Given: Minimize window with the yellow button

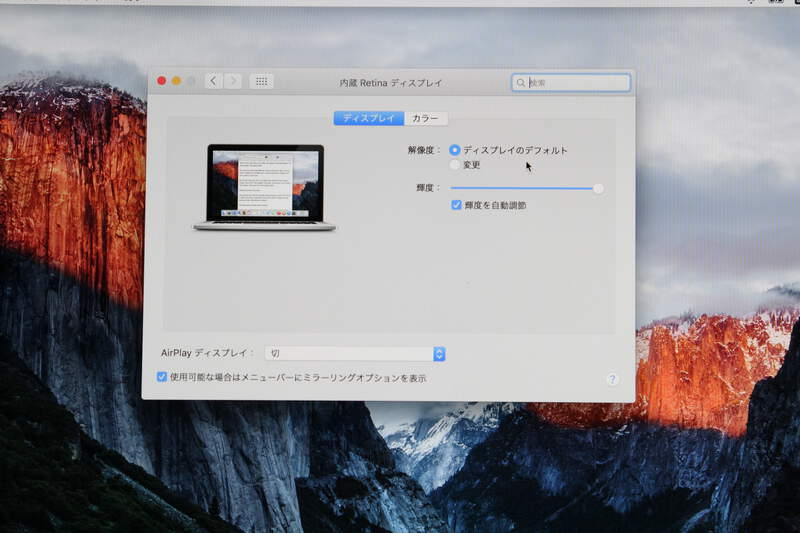Looking at the screenshot, I should coord(177,81).
